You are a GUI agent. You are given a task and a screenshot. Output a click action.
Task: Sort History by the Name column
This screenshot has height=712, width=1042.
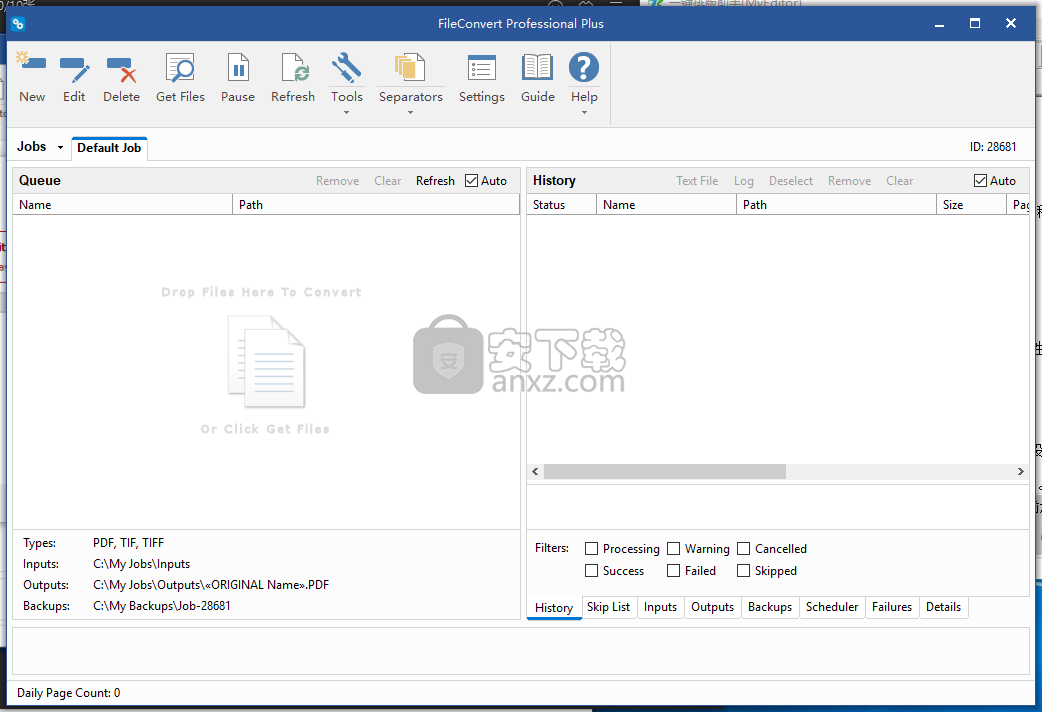667,205
